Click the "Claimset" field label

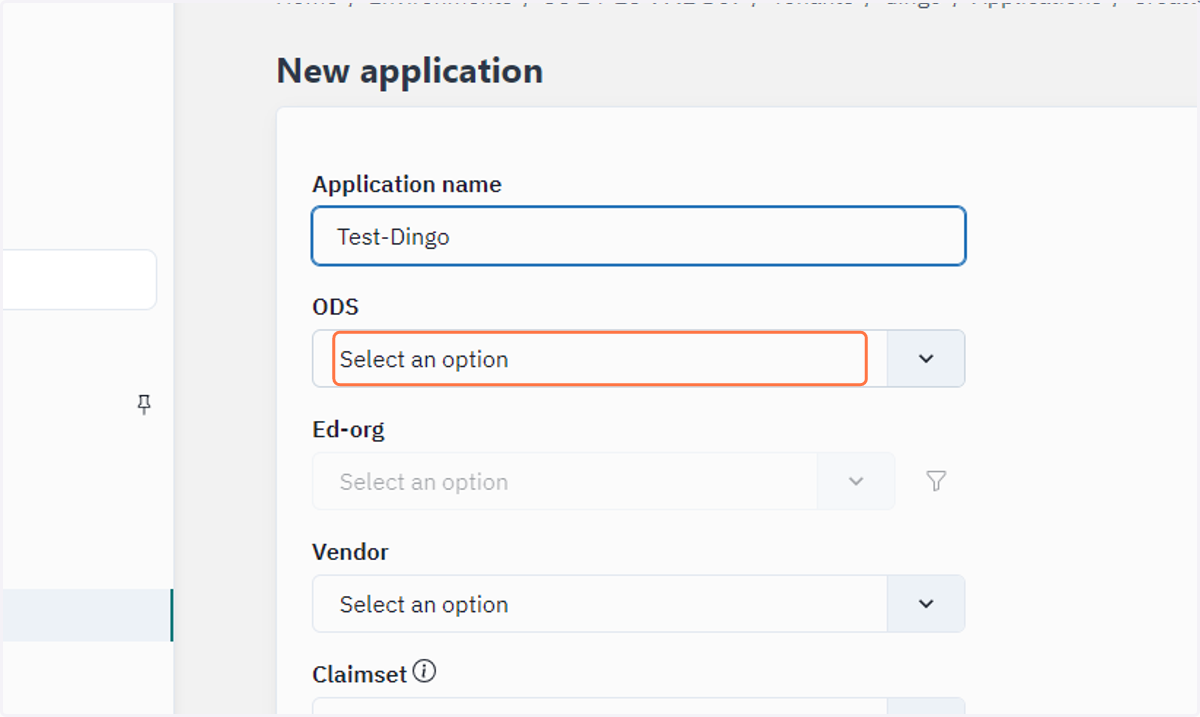[360, 674]
